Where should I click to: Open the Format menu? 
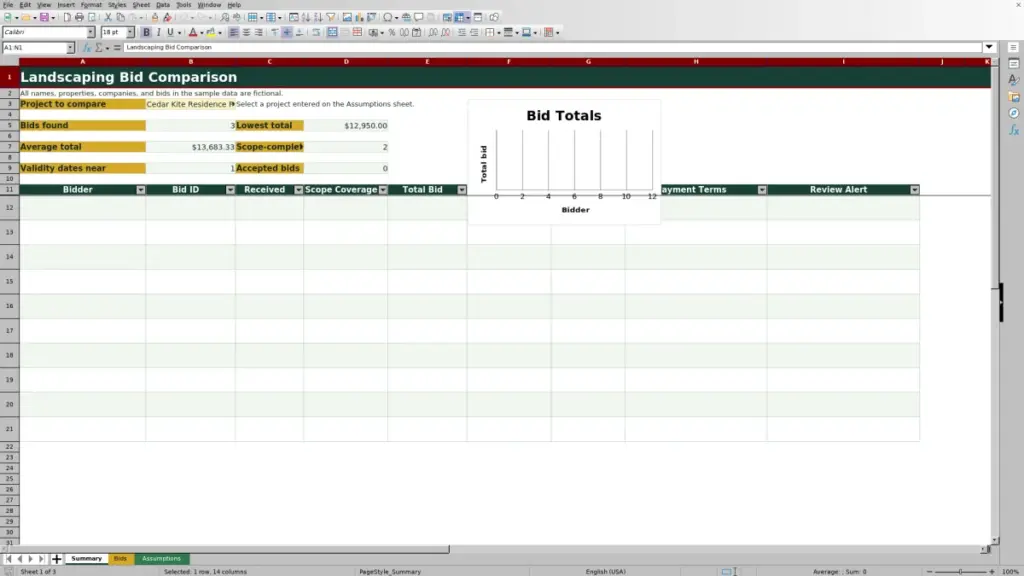(x=91, y=5)
